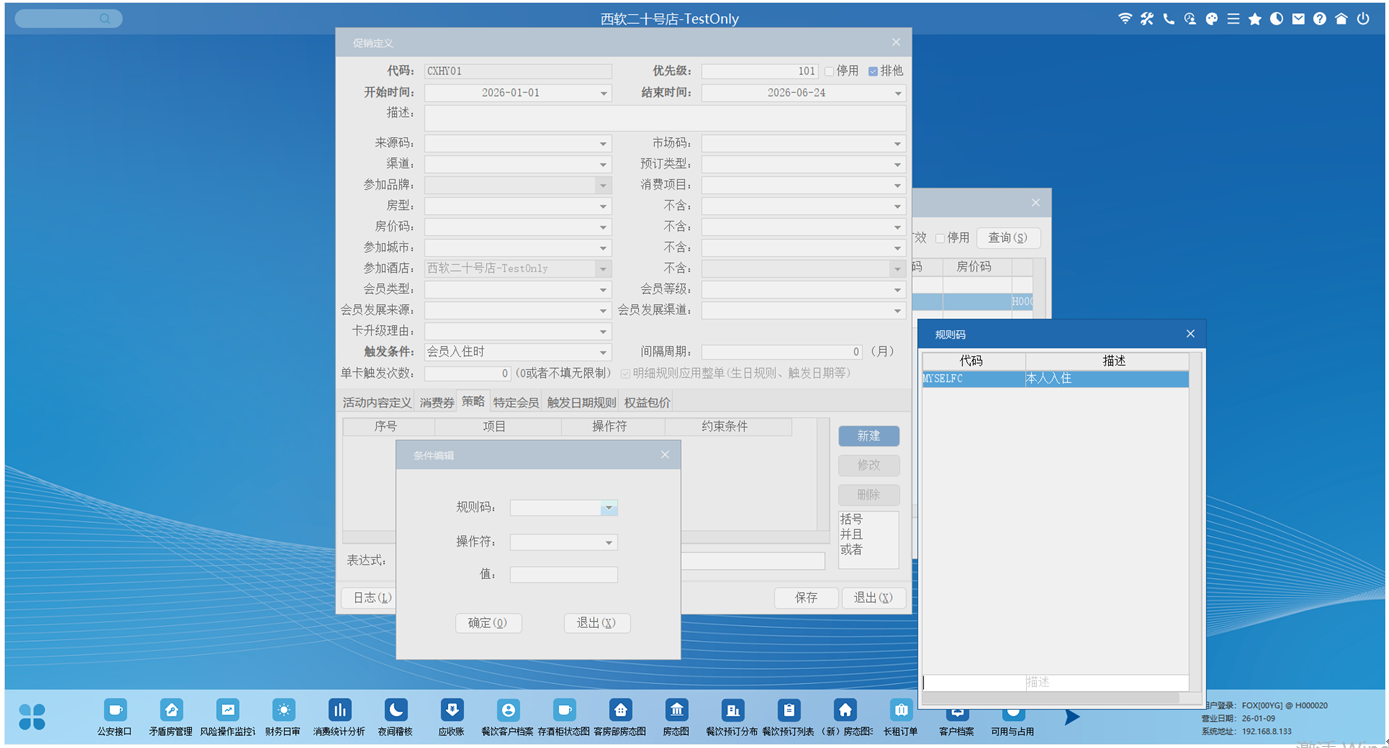Expand the 预订类型 dropdown
The width and height of the screenshot is (1389, 748).
898,164
